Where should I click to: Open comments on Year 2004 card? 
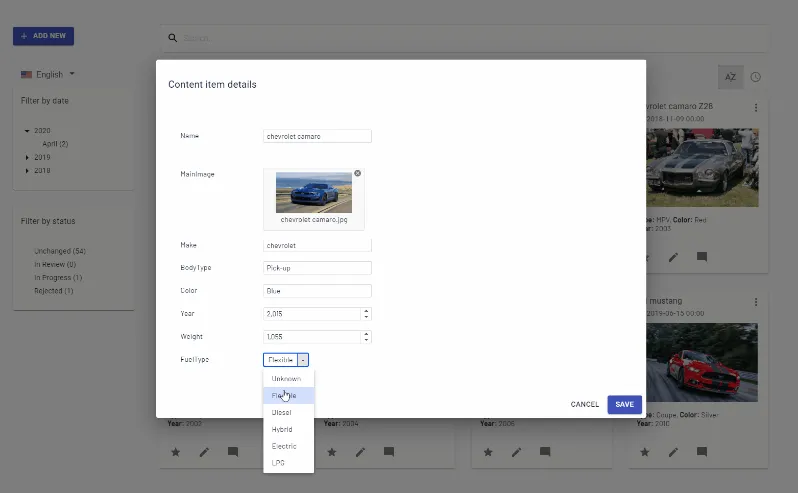pyautogui.click(x=389, y=452)
